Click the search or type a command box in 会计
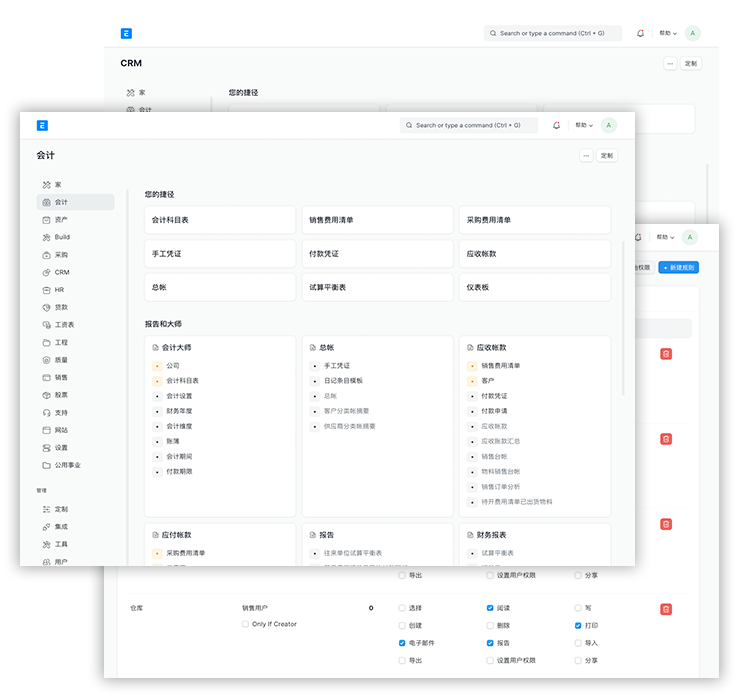 [x=468, y=125]
